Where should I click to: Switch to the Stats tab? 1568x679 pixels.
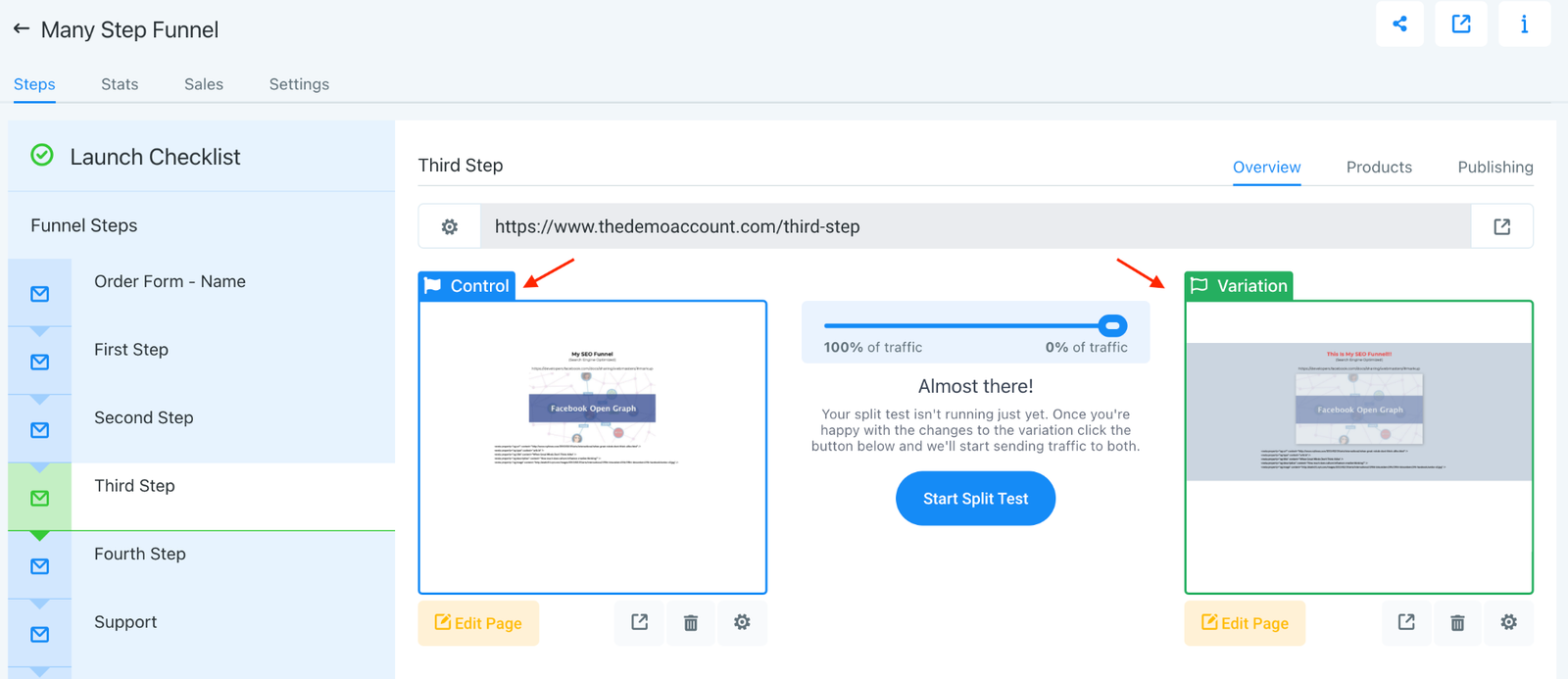pos(120,84)
